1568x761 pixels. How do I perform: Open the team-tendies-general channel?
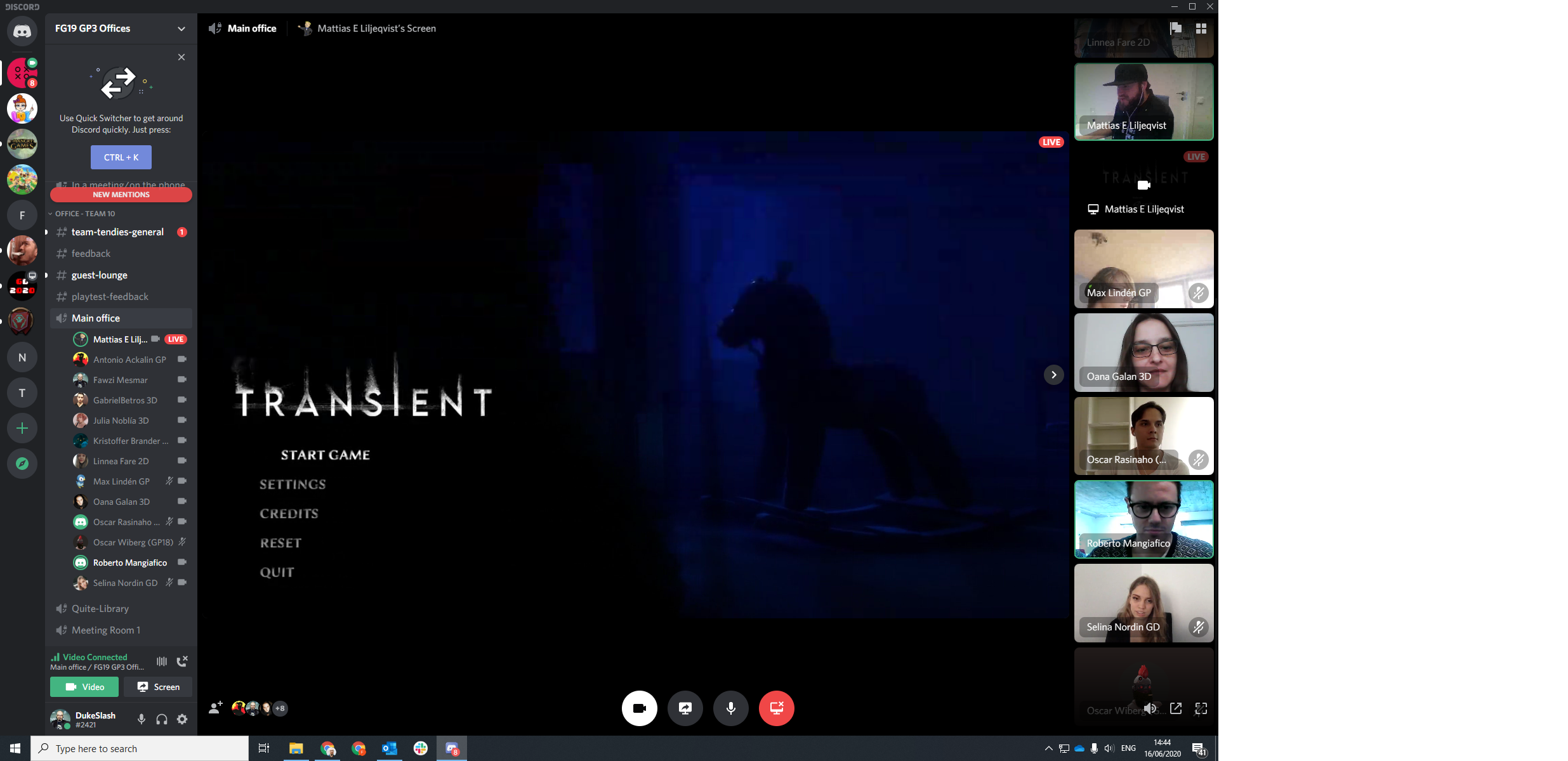[x=117, y=232]
